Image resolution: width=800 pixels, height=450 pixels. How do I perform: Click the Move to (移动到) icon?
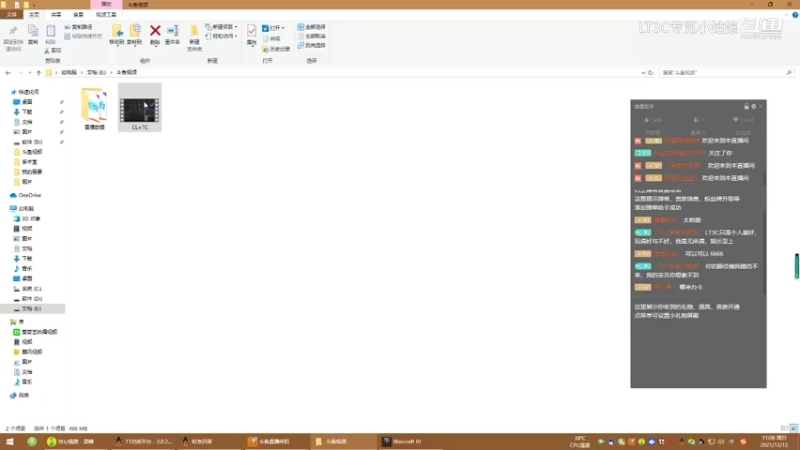point(117,35)
